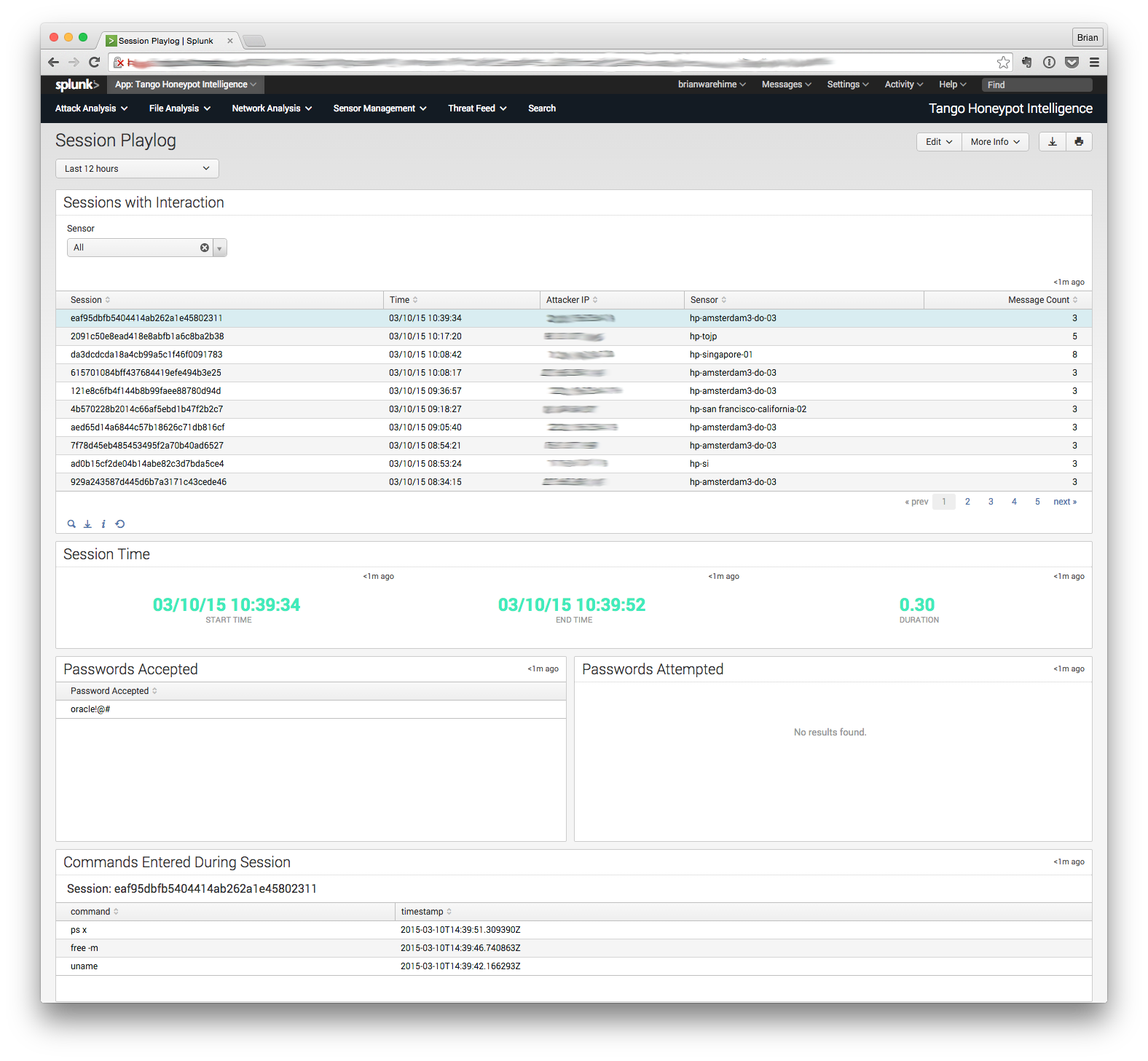Open the Help dropdown
The image size is (1148, 1061).
click(953, 84)
